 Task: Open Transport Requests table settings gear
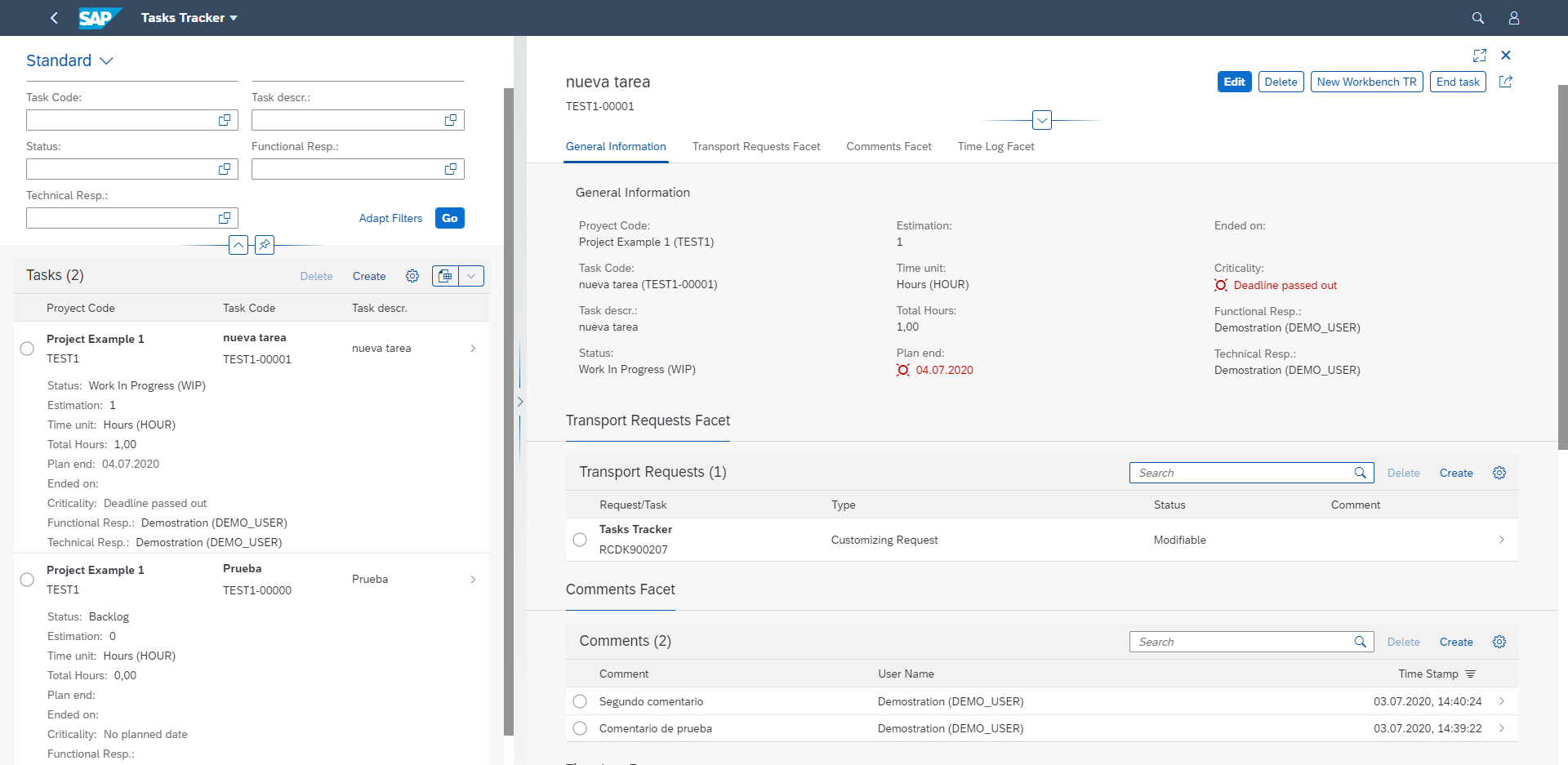1499,473
